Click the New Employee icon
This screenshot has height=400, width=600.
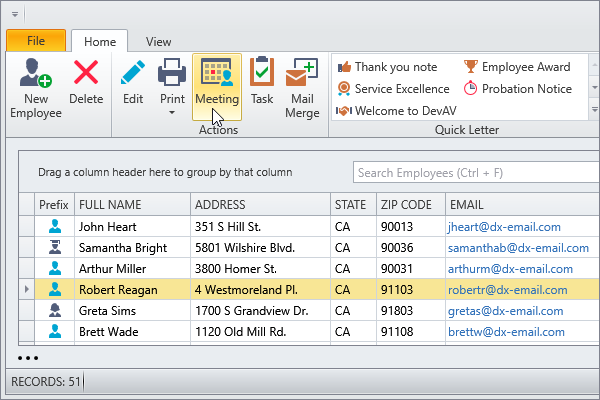pyautogui.click(x=37, y=76)
